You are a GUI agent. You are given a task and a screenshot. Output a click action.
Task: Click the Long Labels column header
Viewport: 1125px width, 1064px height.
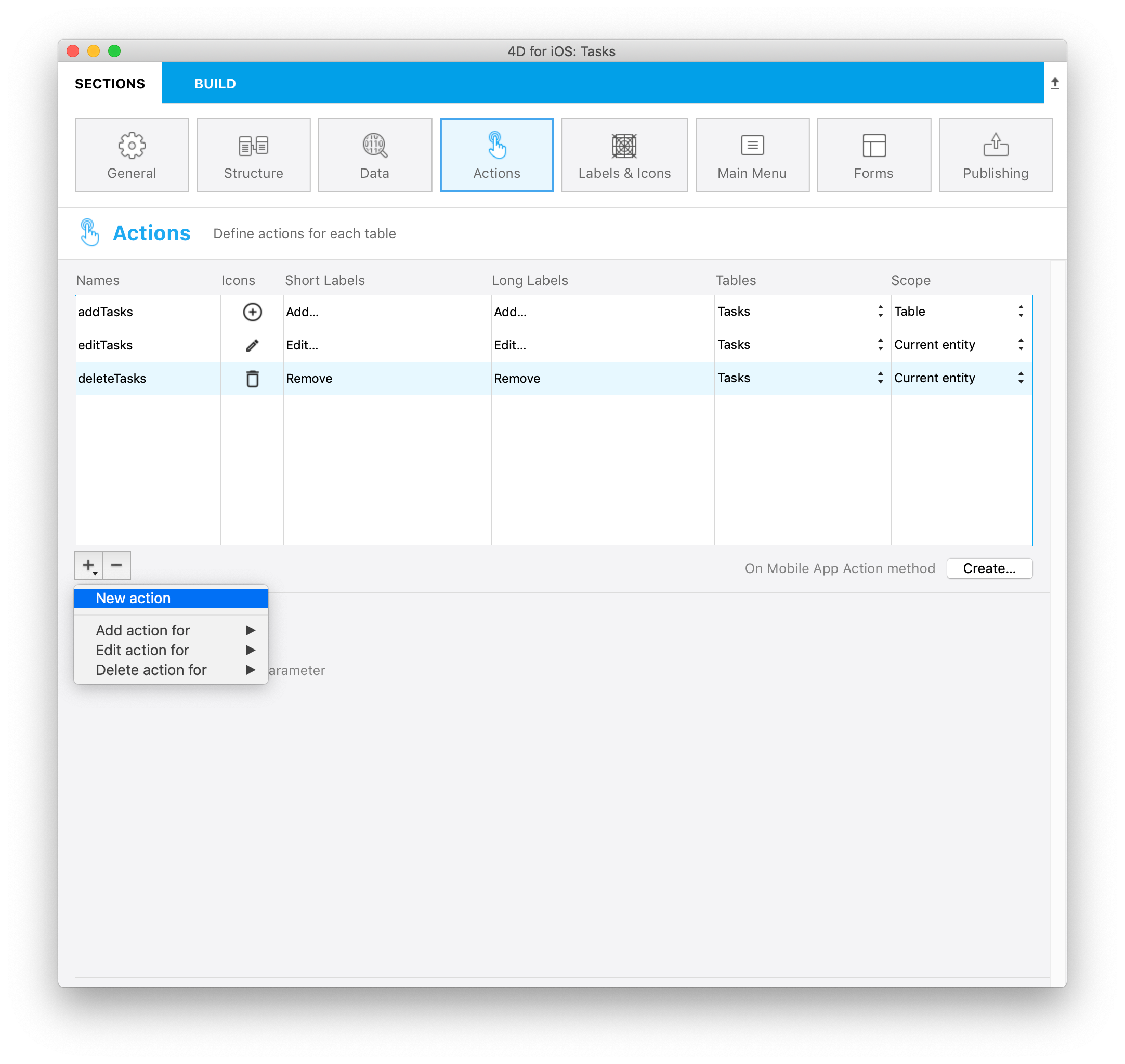[x=530, y=280]
